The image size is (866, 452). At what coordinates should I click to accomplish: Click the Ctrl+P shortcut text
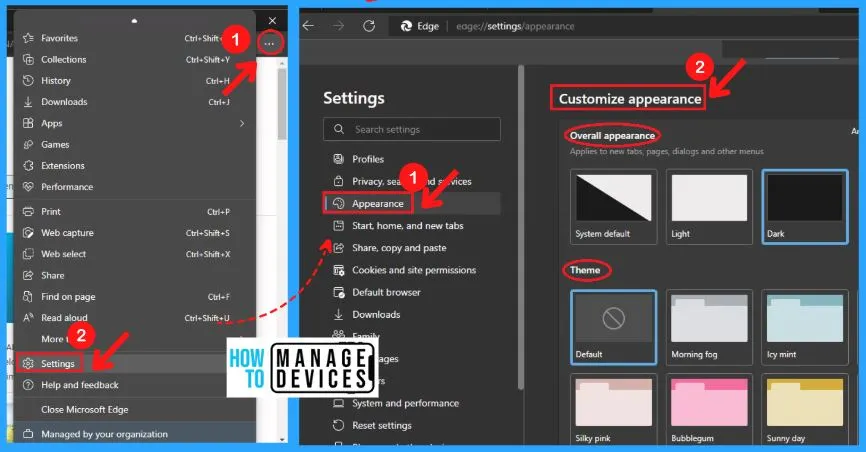(x=218, y=212)
